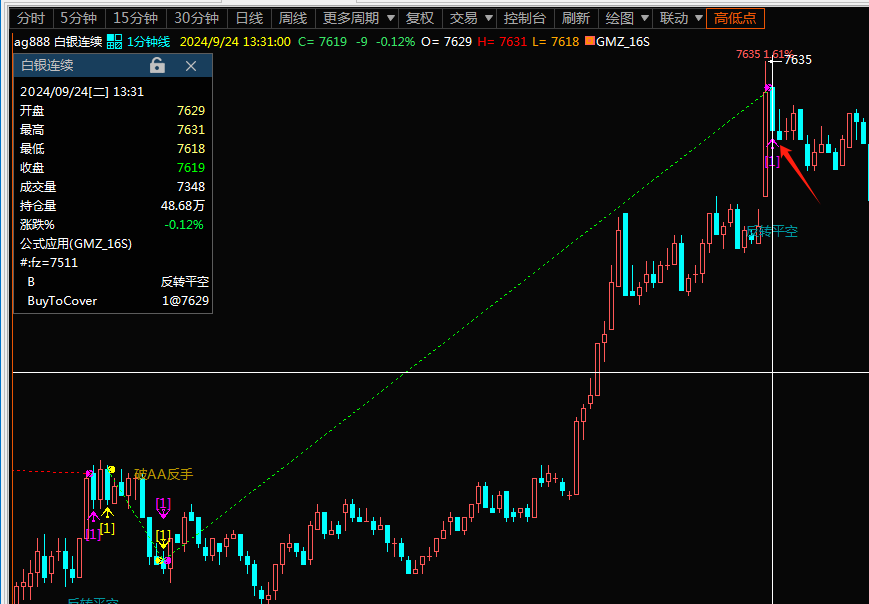Screen dimensions: 869x604
Task: Click the 最低 value 7618
Action: pos(191,149)
